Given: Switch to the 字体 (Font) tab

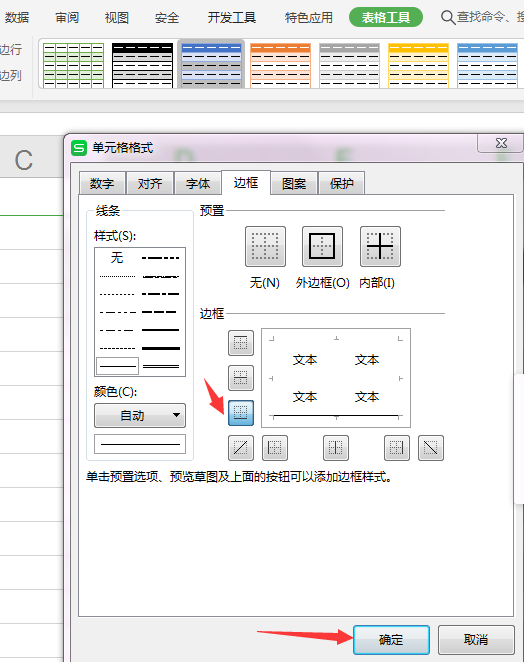Looking at the screenshot, I should click(198, 183).
